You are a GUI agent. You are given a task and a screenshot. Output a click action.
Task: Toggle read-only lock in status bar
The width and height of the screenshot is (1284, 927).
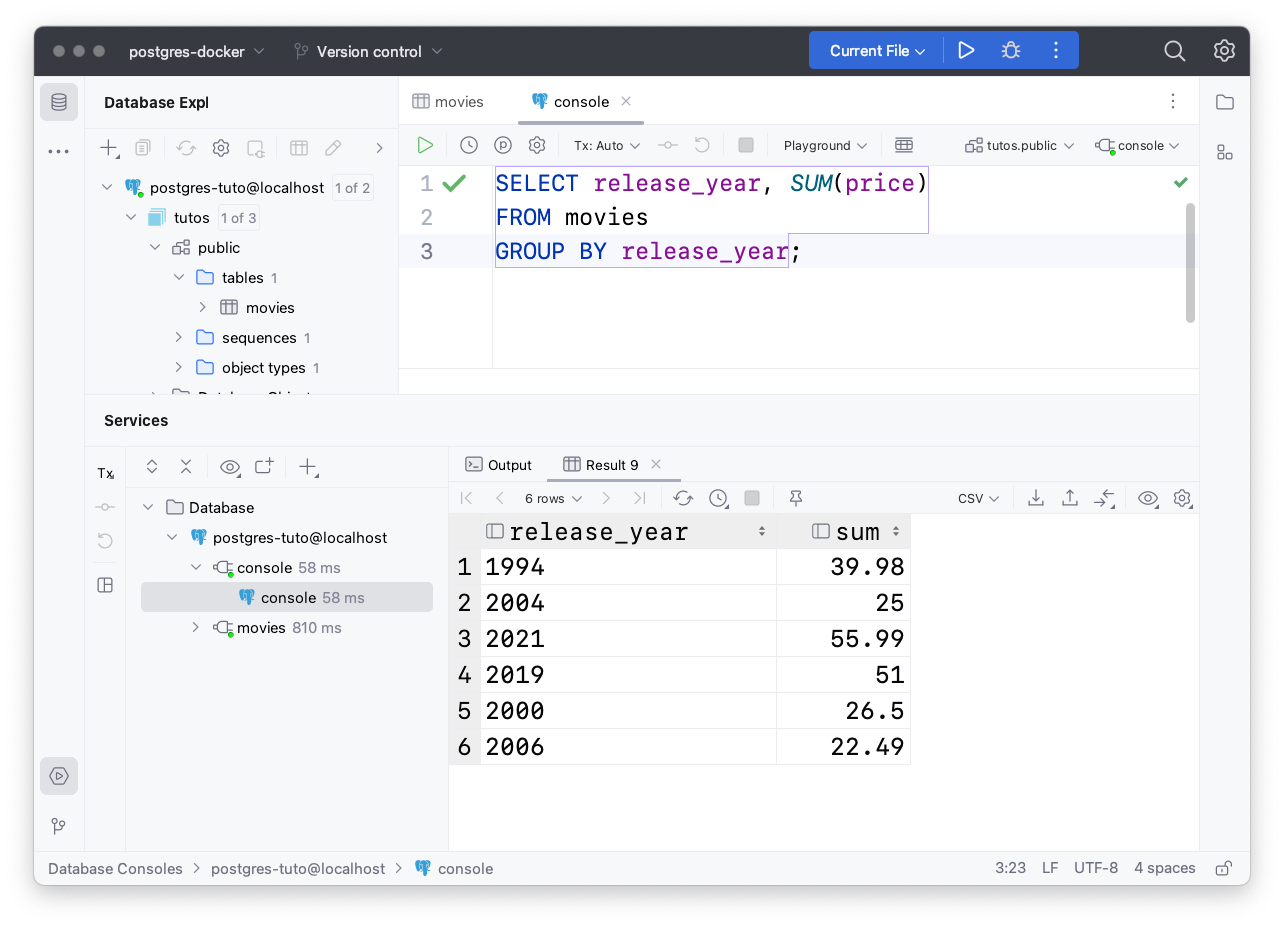(1222, 868)
